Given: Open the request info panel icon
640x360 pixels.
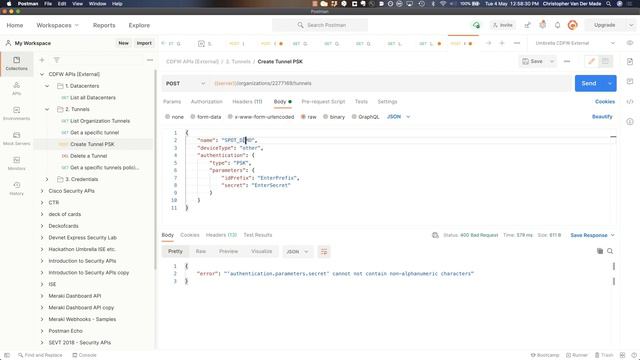Looking at the screenshot, I should 630,122.
